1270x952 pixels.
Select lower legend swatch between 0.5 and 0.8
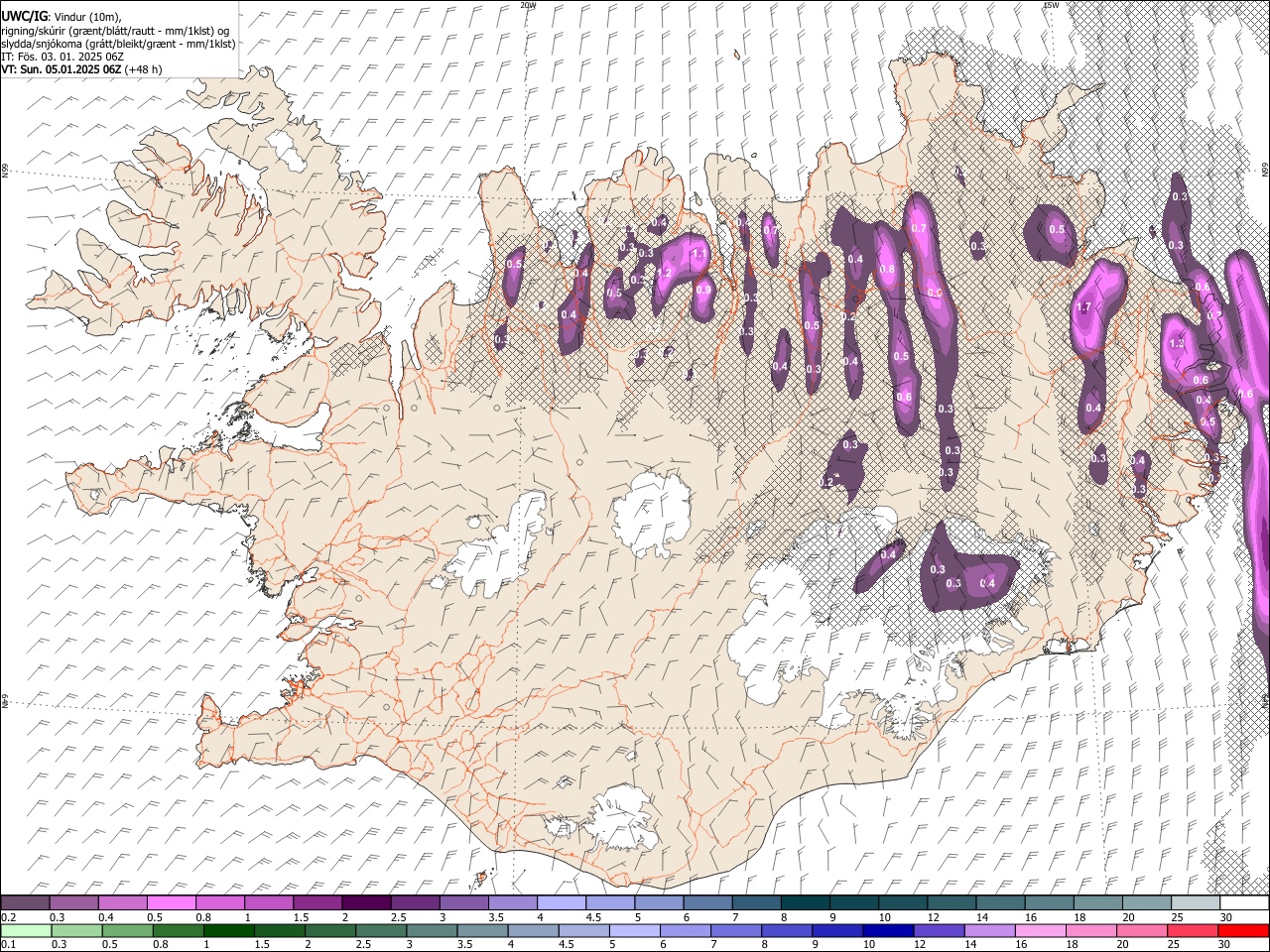click(127, 930)
